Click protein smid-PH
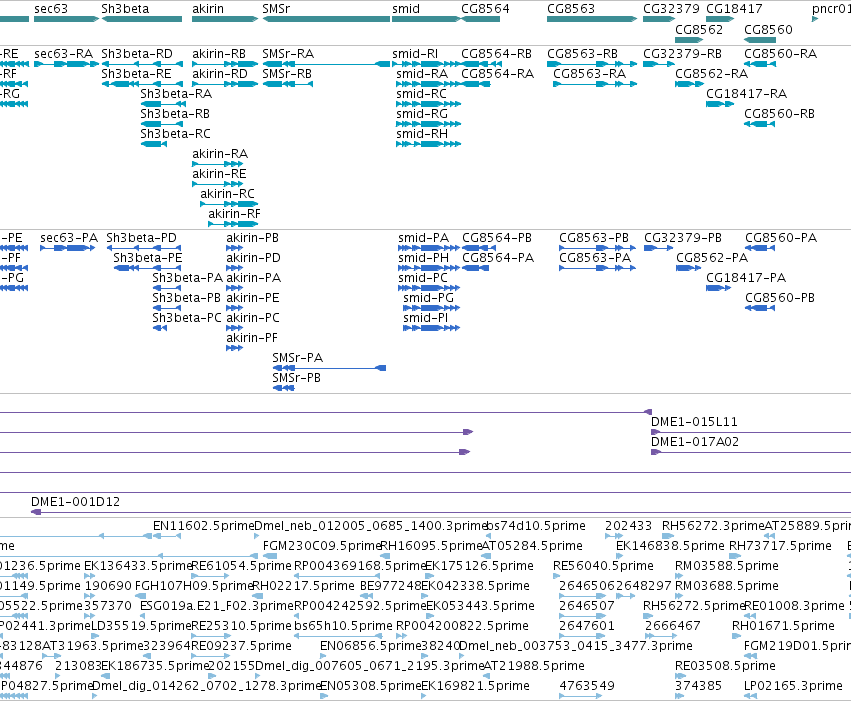This screenshot has width=851, height=701. [x=423, y=258]
